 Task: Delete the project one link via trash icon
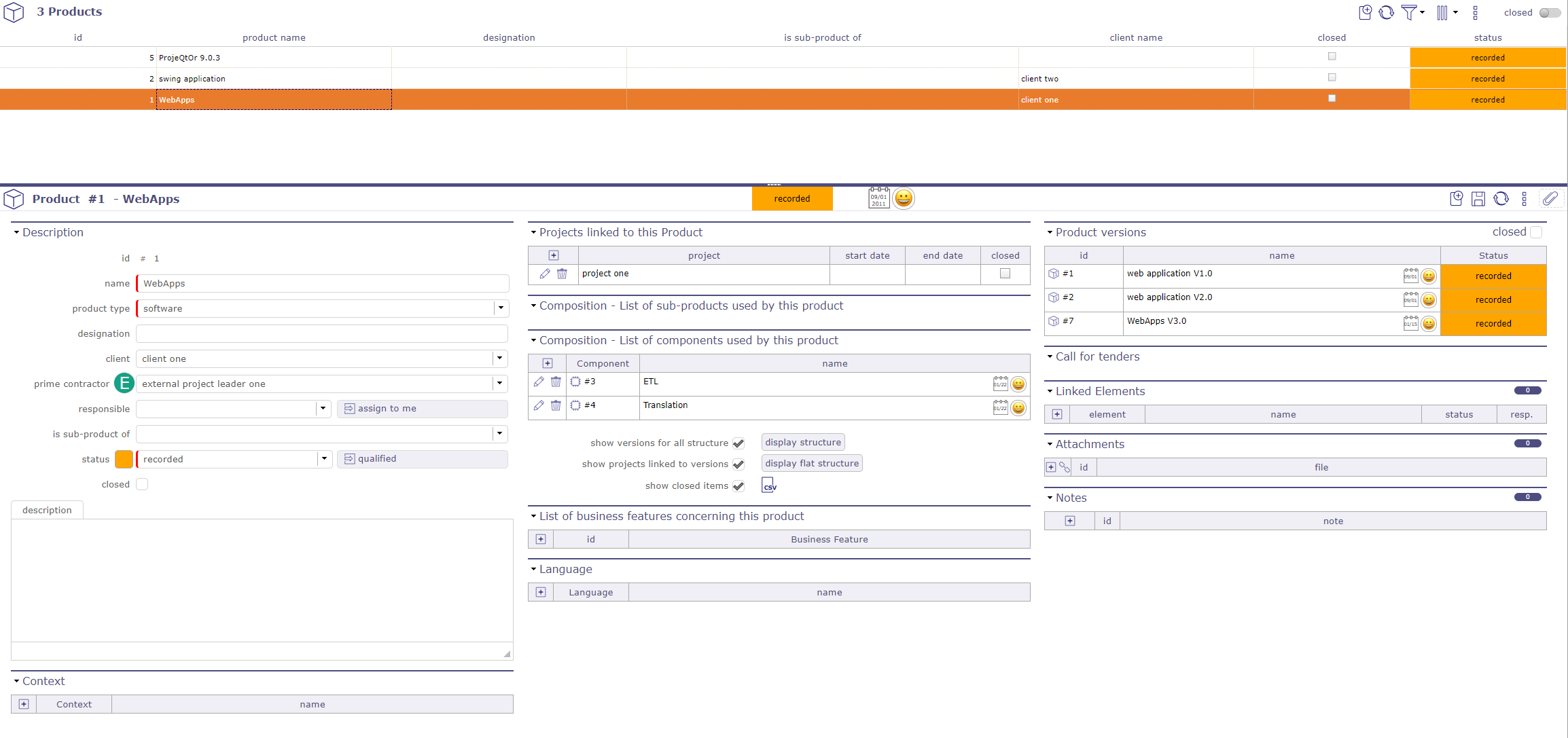coord(562,274)
